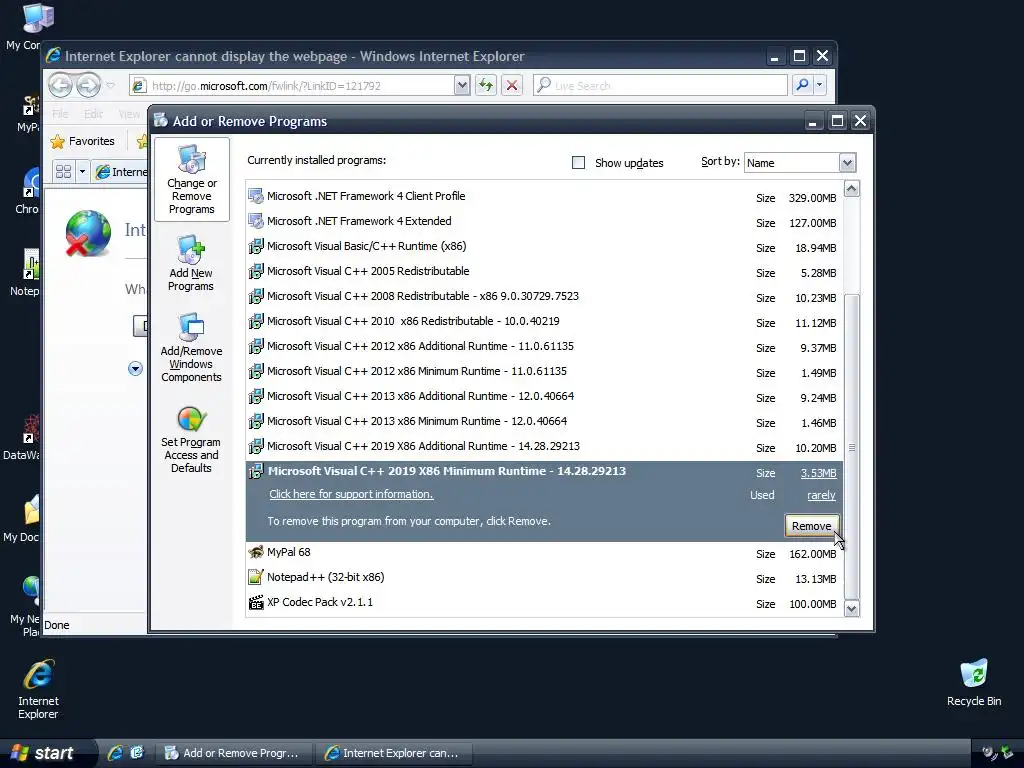This screenshot has width=1024, height=768.
Task: Tick the Show updates checkbox
Action: pyautogui.click(x=579, y=163)
